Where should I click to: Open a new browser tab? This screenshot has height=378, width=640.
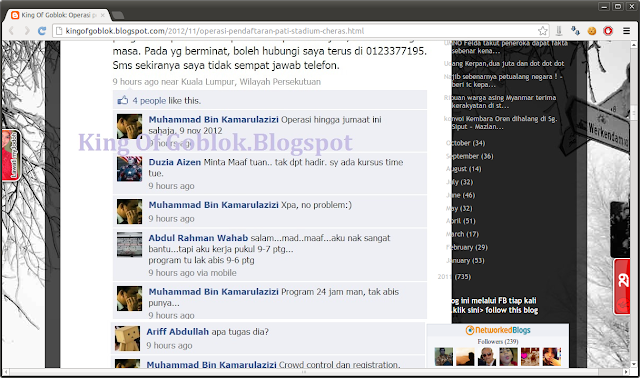point(118,16)
